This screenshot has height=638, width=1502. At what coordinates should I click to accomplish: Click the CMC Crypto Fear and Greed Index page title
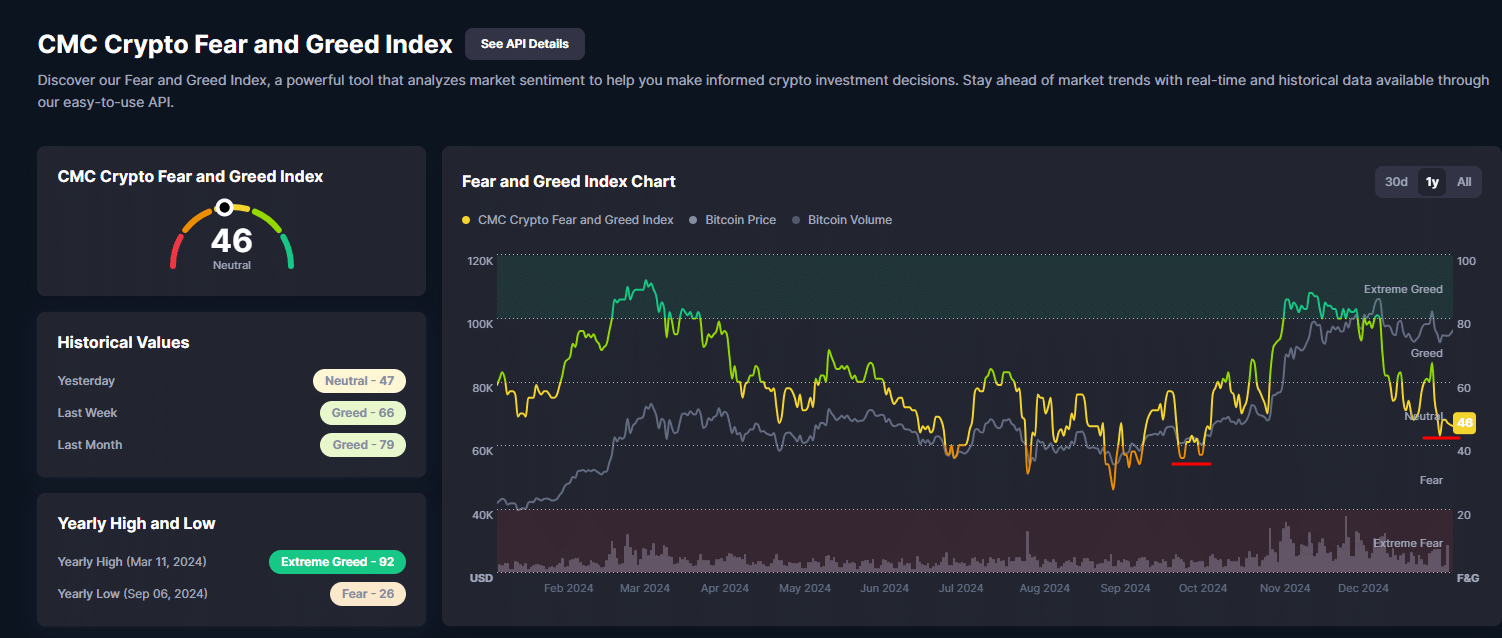(x=245, y=44)
